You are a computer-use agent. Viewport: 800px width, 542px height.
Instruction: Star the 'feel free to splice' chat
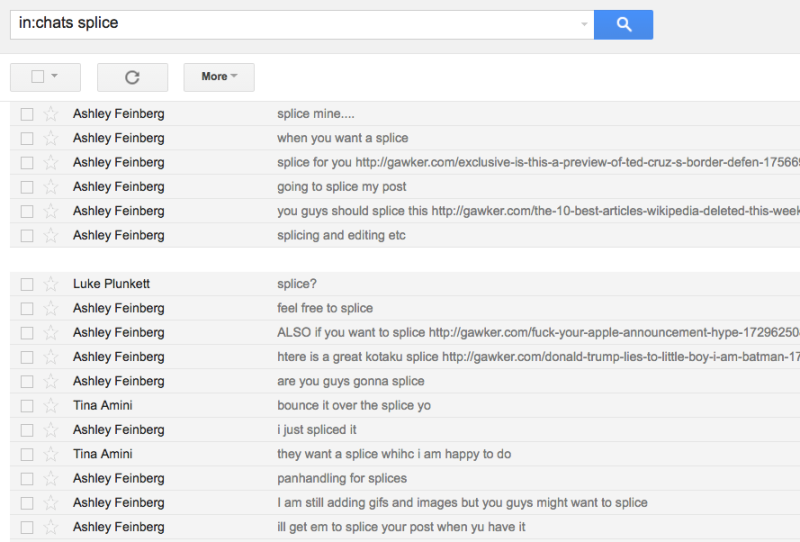pyautogui.click(x=51, y=308)
